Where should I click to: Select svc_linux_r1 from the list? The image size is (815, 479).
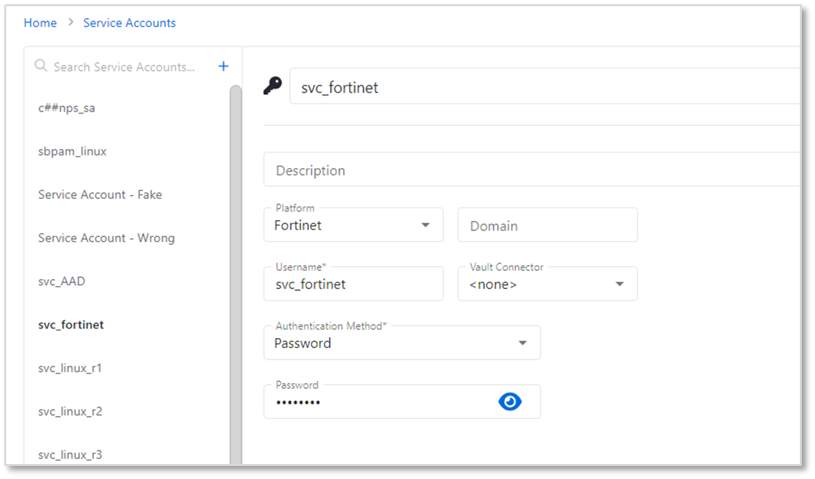[x=70, y=368]
